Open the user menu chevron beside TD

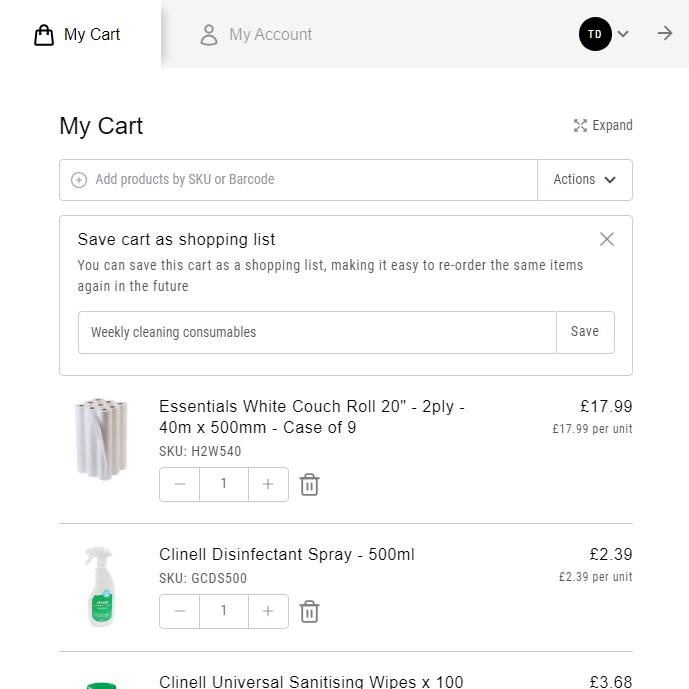coord(623,34)
